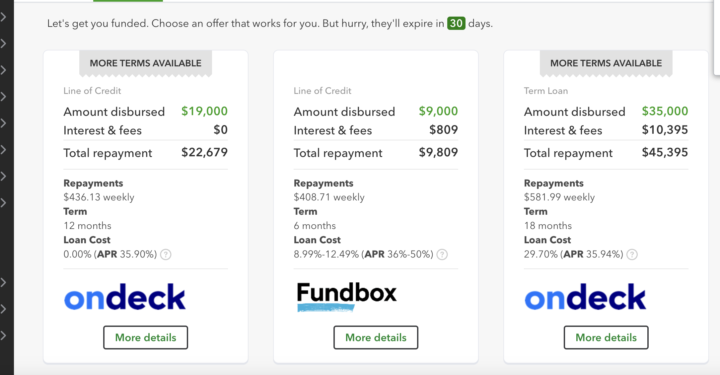The image size is (720, 375).
Task: Click the OnDeck logo on the Term Loan card
Action: (x=585, y=297)
